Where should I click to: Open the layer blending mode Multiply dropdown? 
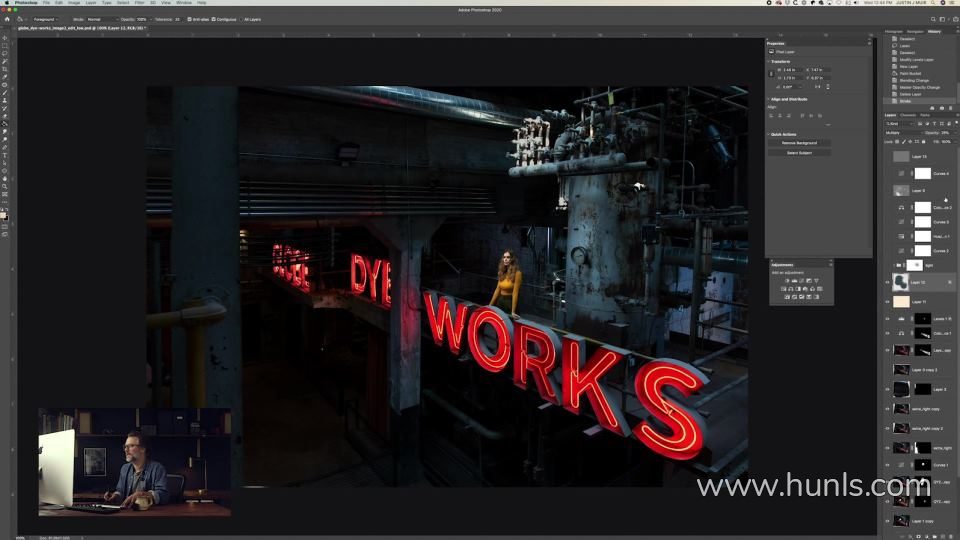[902, 132]
